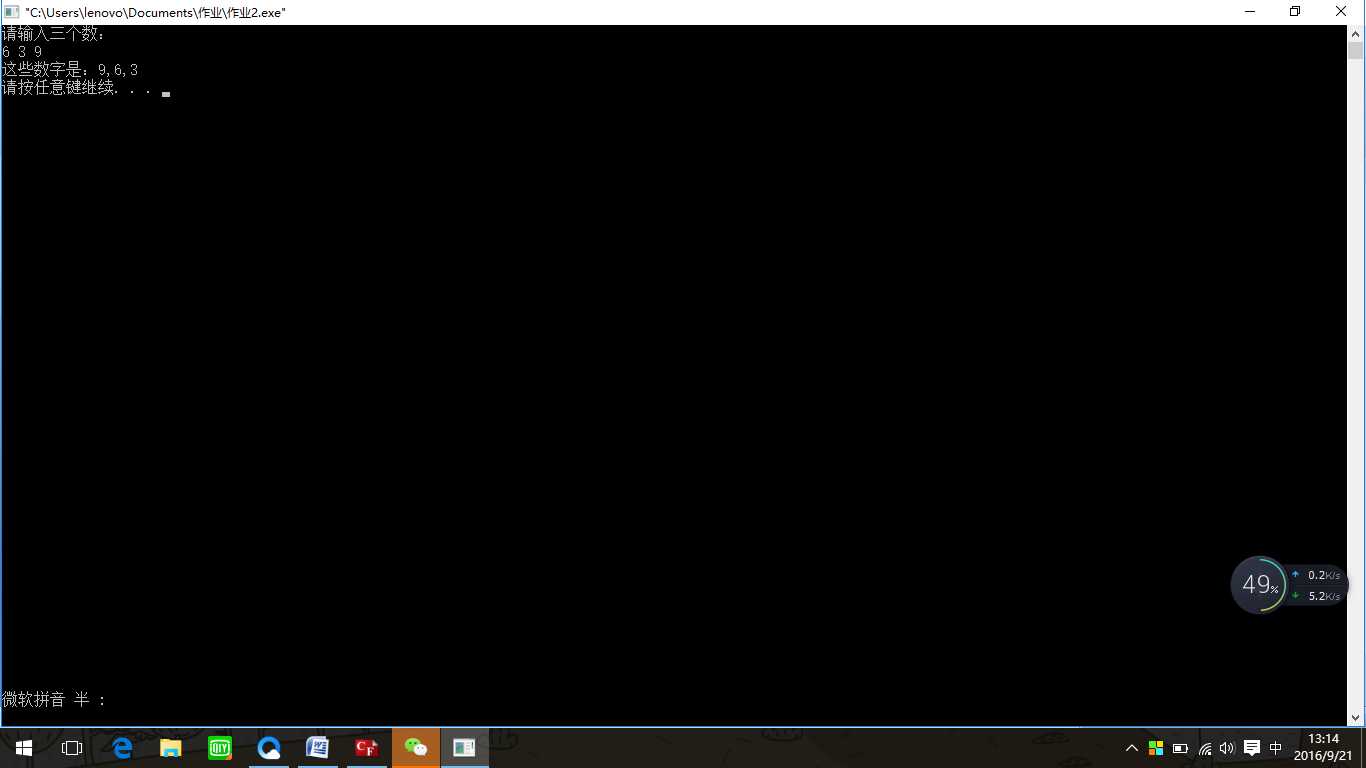Click the console scrollbar down arrow

[x=1355, y=717]
